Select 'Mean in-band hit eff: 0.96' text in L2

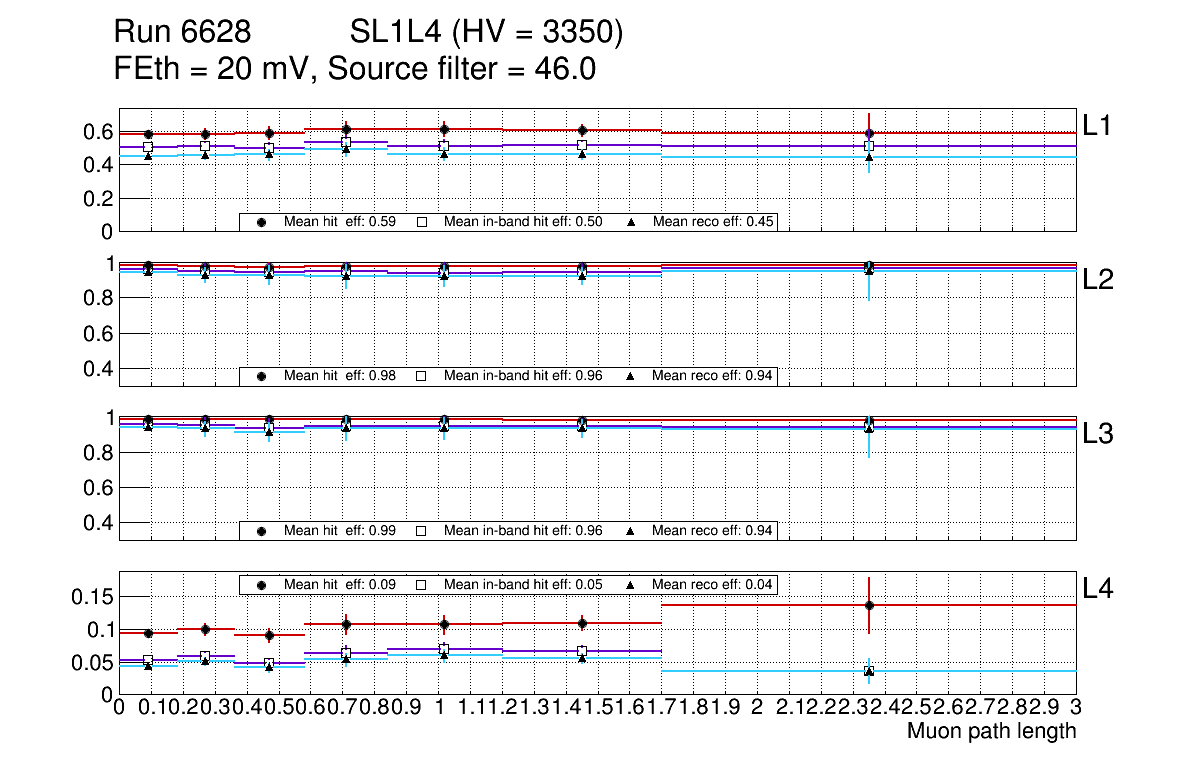[523, 376]
